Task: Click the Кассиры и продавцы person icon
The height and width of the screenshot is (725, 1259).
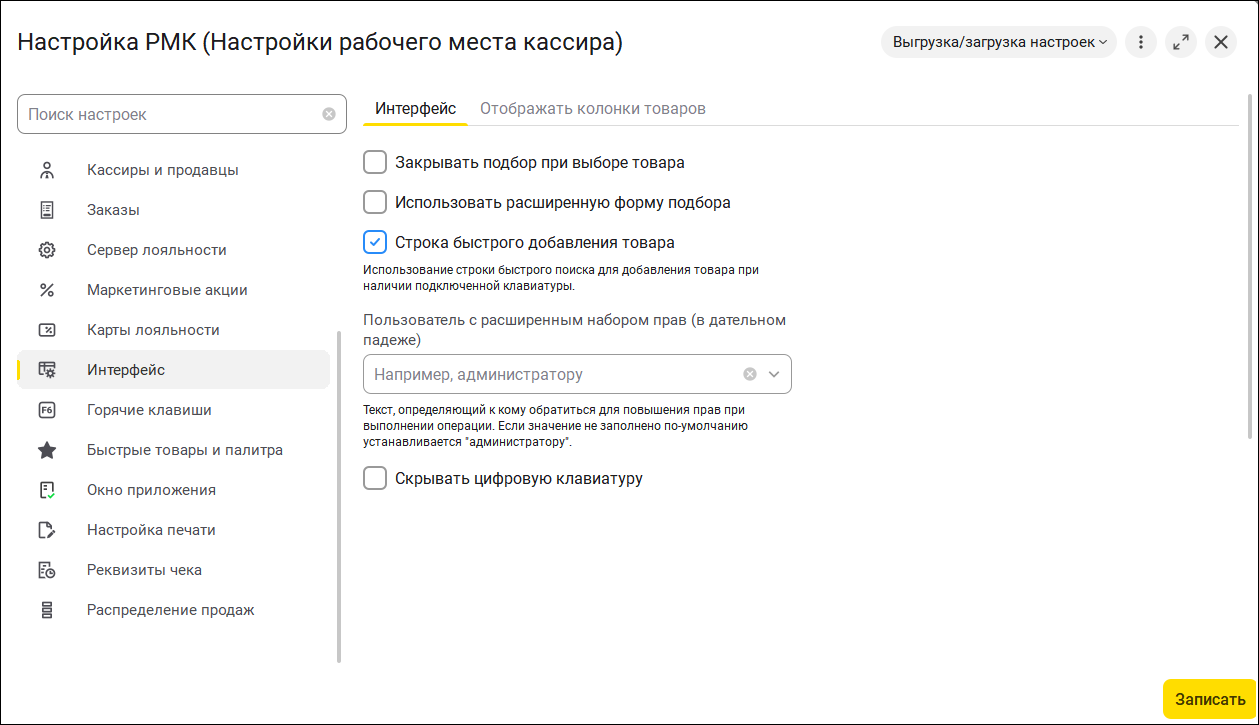Action: (x=47, y=170)
